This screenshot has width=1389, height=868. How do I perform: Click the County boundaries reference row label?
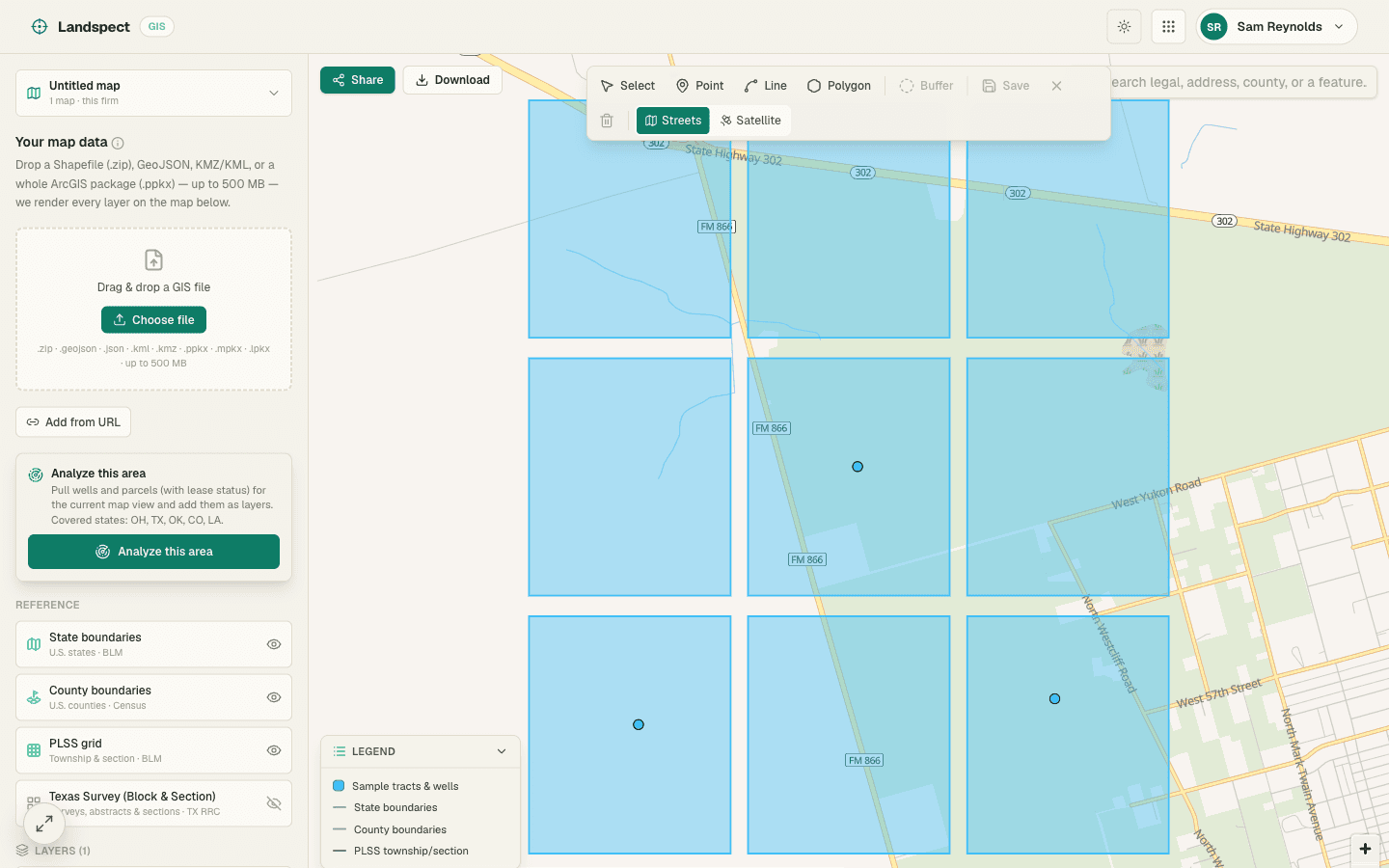[x=100, y=691]
